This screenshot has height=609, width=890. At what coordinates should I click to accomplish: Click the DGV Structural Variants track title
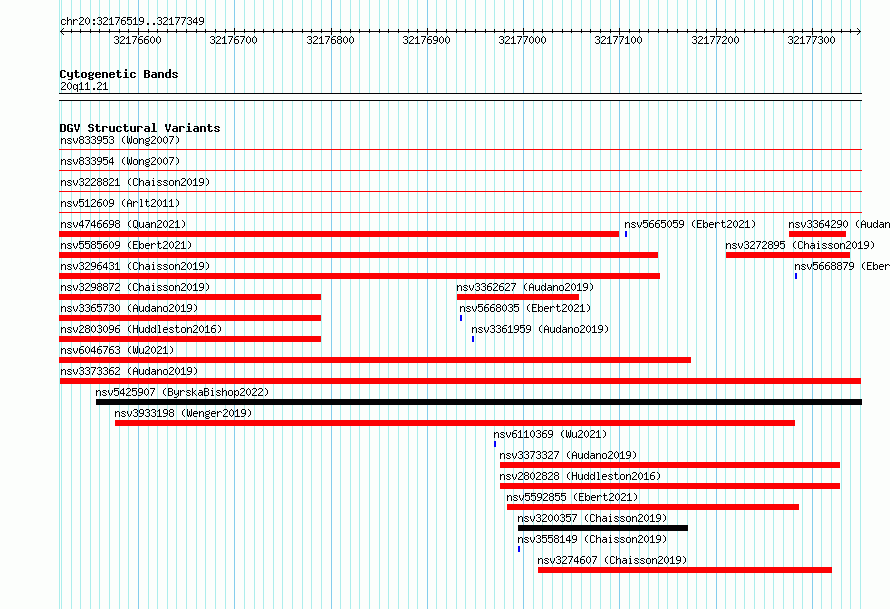point(140,128)
